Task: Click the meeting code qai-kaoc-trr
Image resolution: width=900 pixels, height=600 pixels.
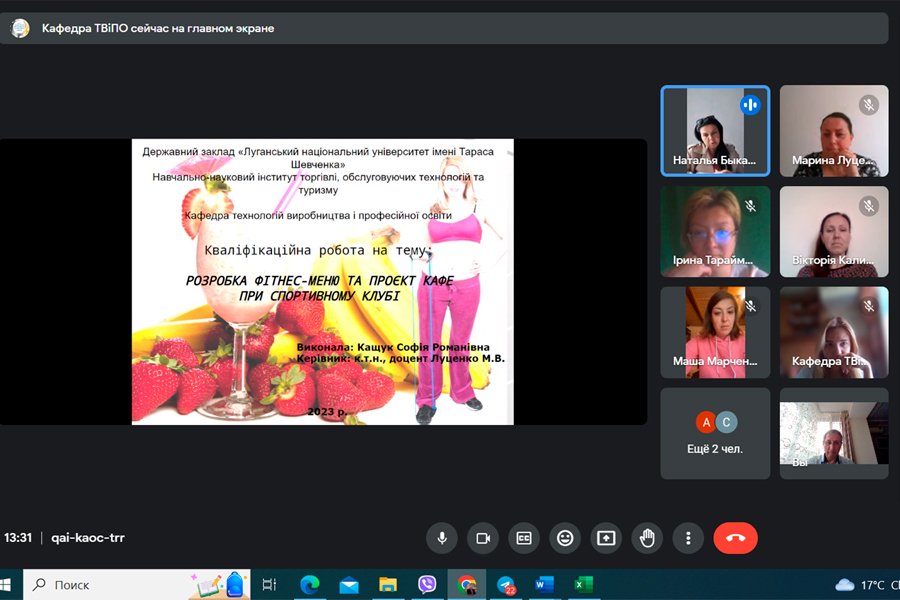Action: (88, 538)
